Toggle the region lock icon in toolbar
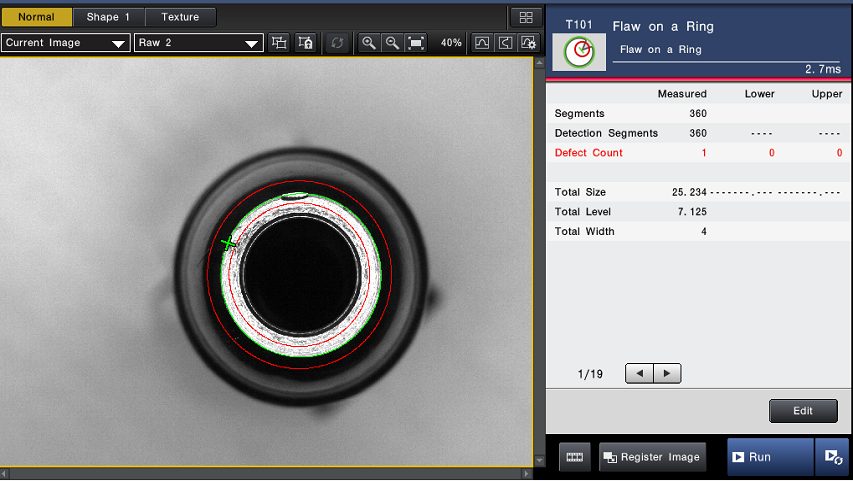 tap(306, 43)
